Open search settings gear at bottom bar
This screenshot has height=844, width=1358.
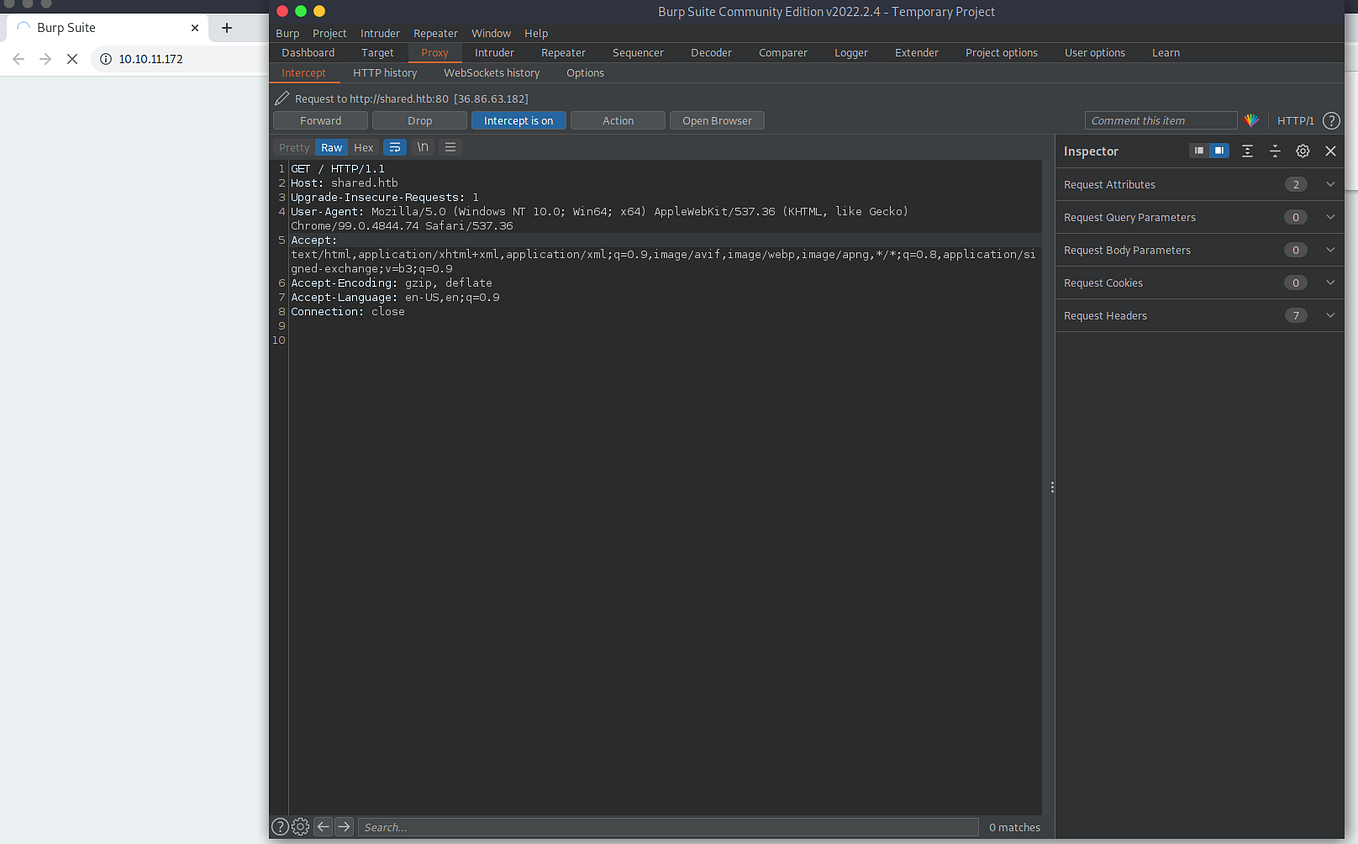point(300,827)
